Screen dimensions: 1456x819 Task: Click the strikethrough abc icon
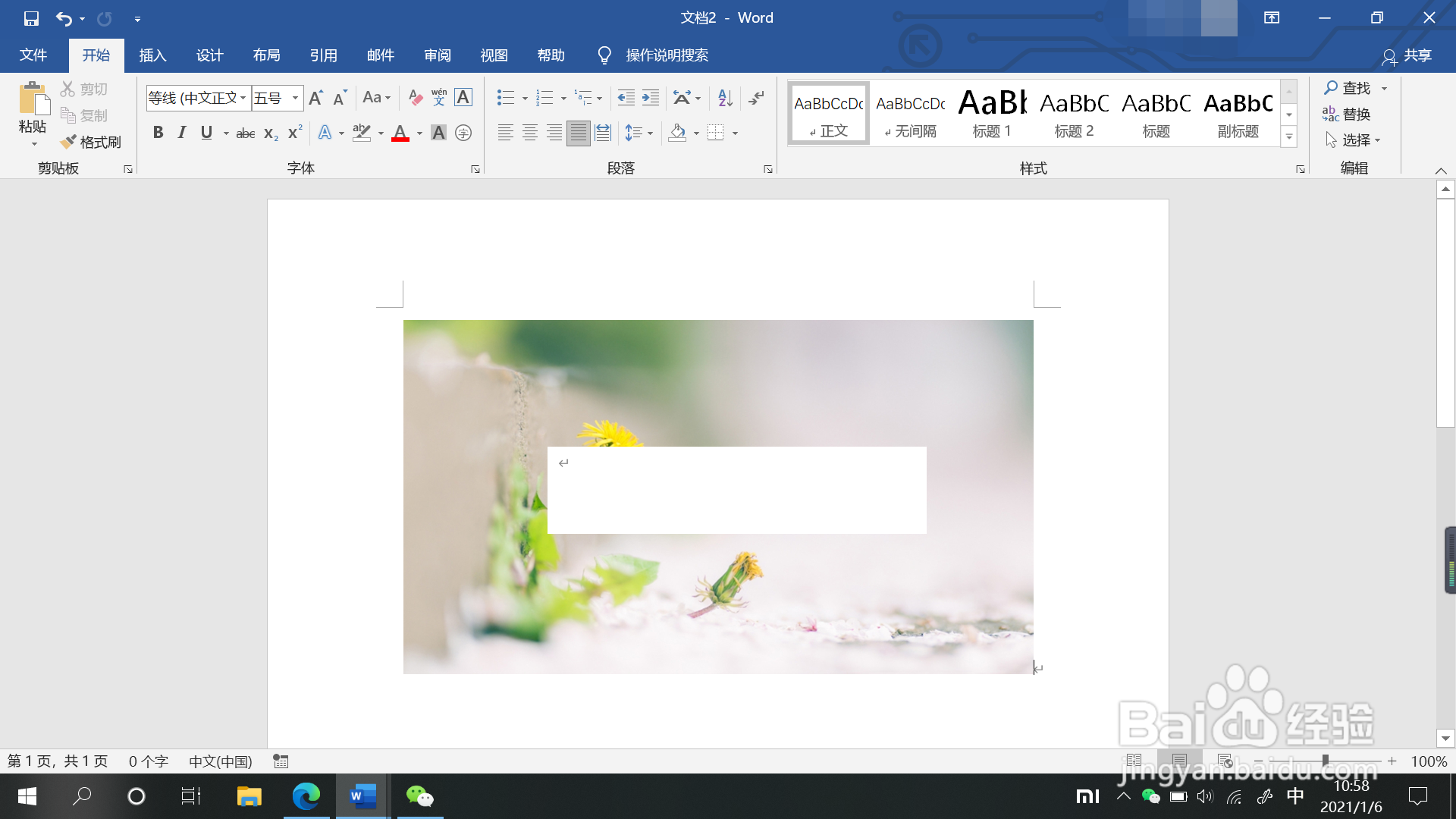[x=245, y=133]
